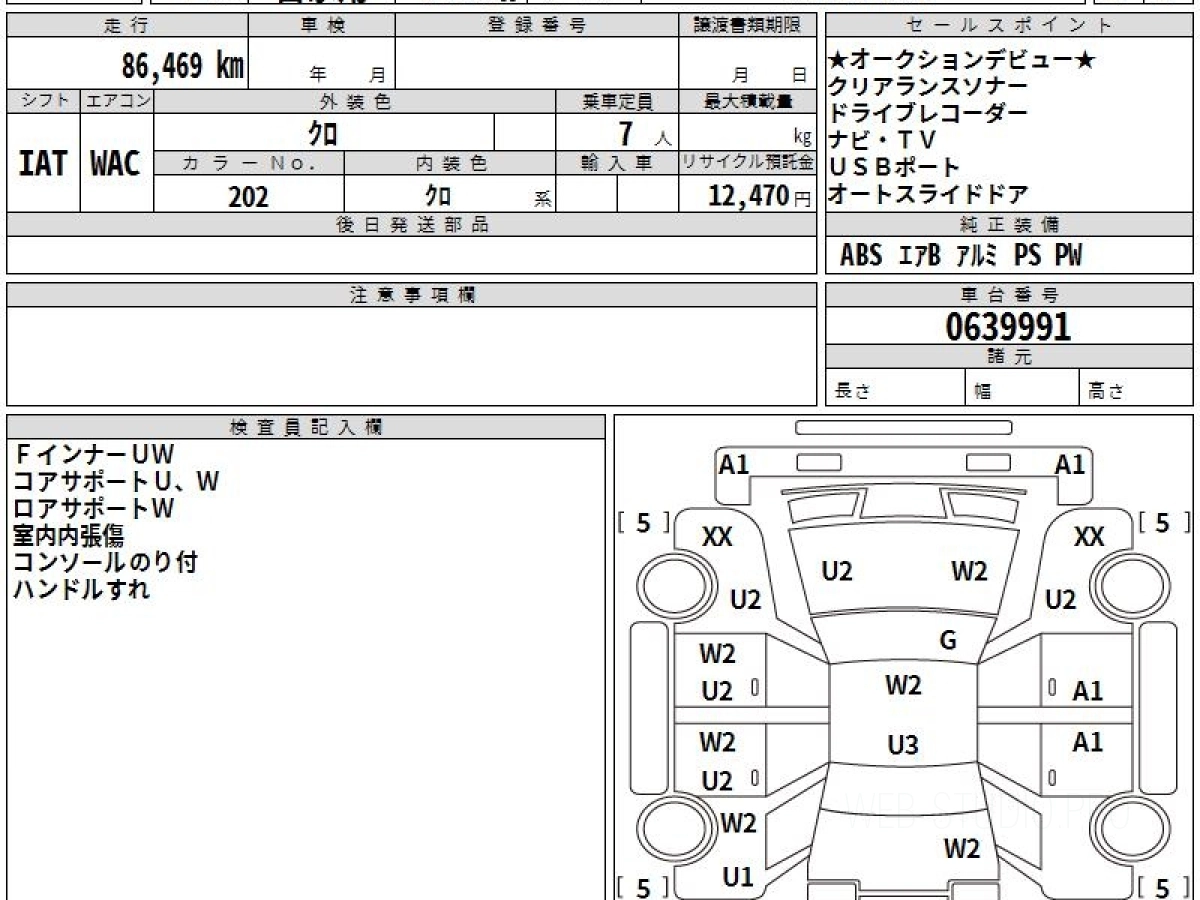Click the U3 mark on the roof
The width and height of the screenshot is (1200, 900).
pos(903,745)
